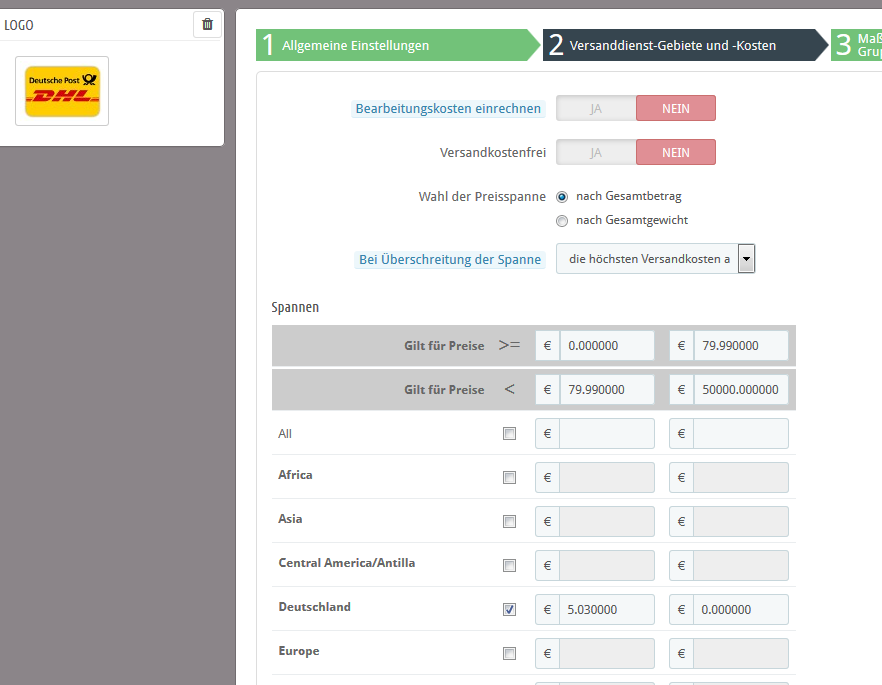
Task: Set Bearbeitungskosten einrechnen to NEIN
Action: 676,108
